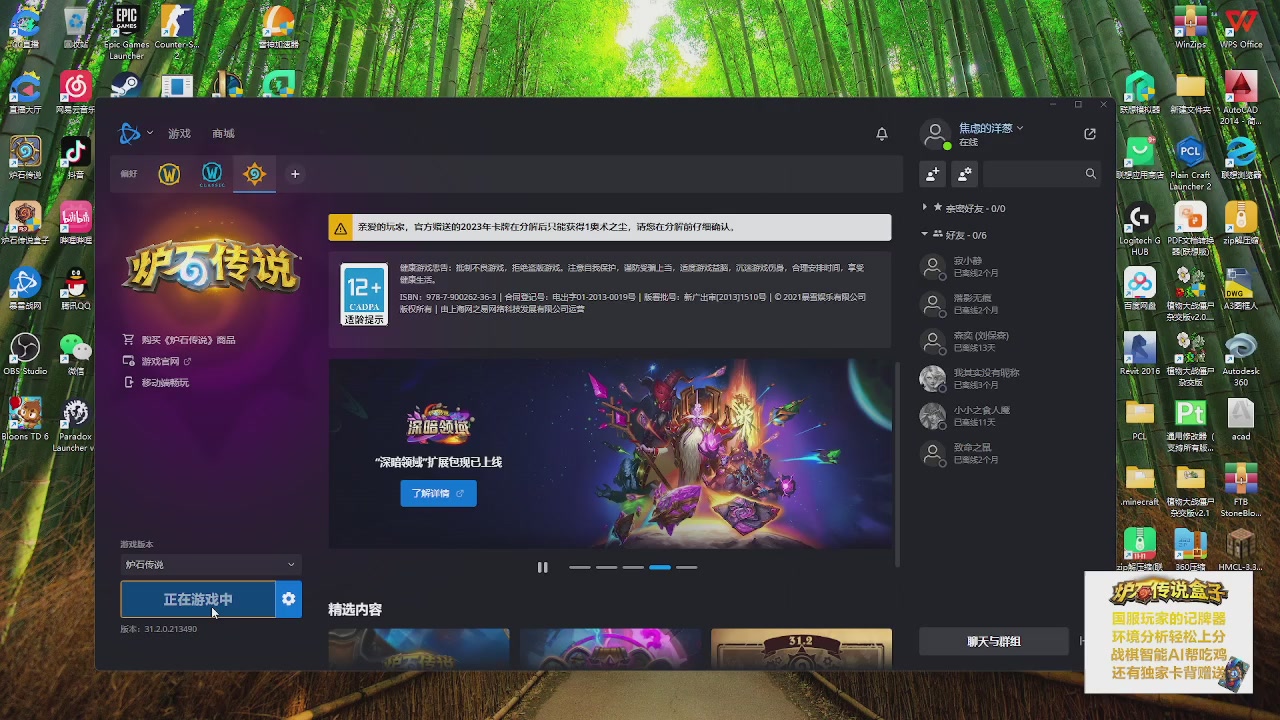Select the World of Warcraft game icon

point(169,174)
